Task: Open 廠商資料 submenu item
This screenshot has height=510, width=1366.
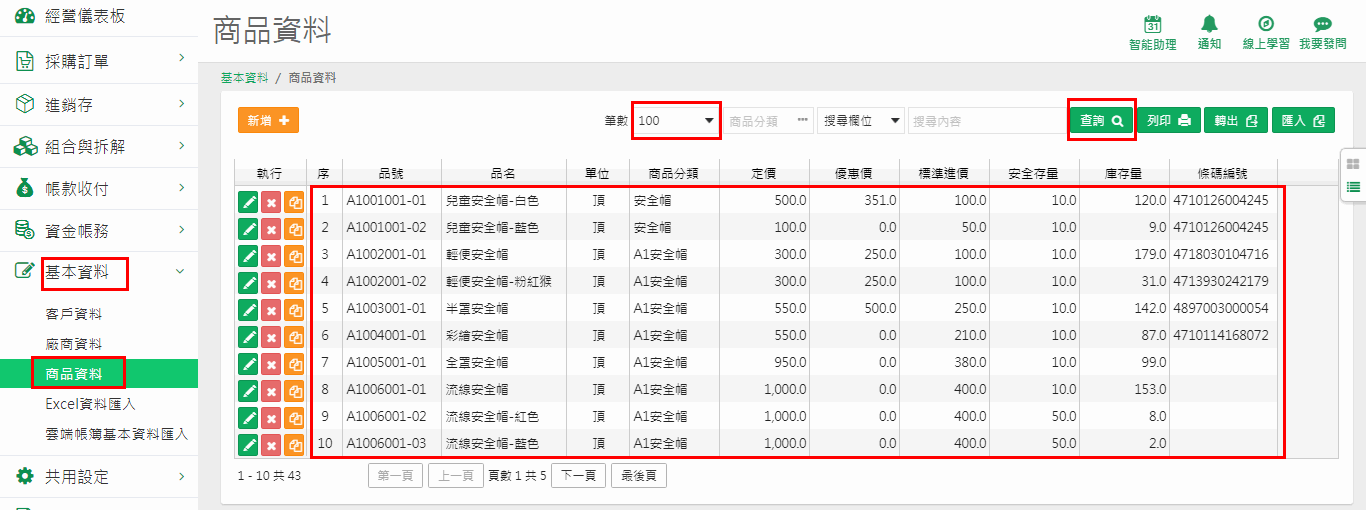Action: coord(74,344)
